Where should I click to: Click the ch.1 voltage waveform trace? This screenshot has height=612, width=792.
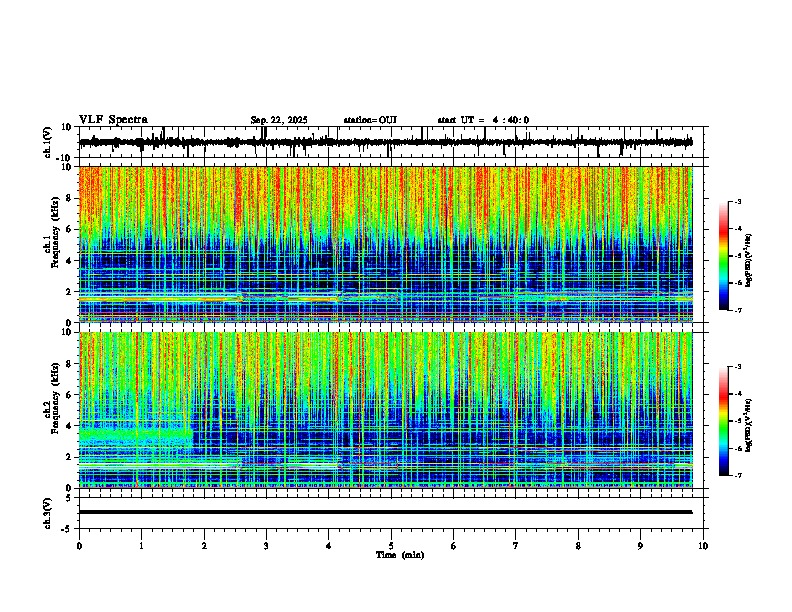pos(385,142)
